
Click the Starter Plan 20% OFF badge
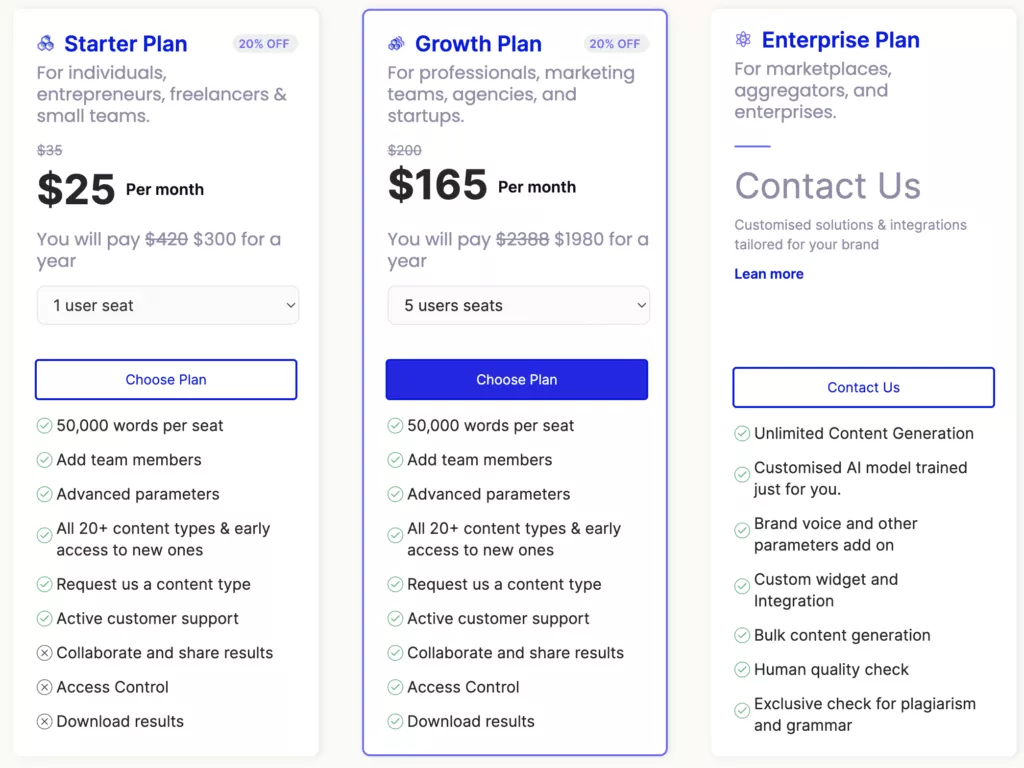click(265, 44)
